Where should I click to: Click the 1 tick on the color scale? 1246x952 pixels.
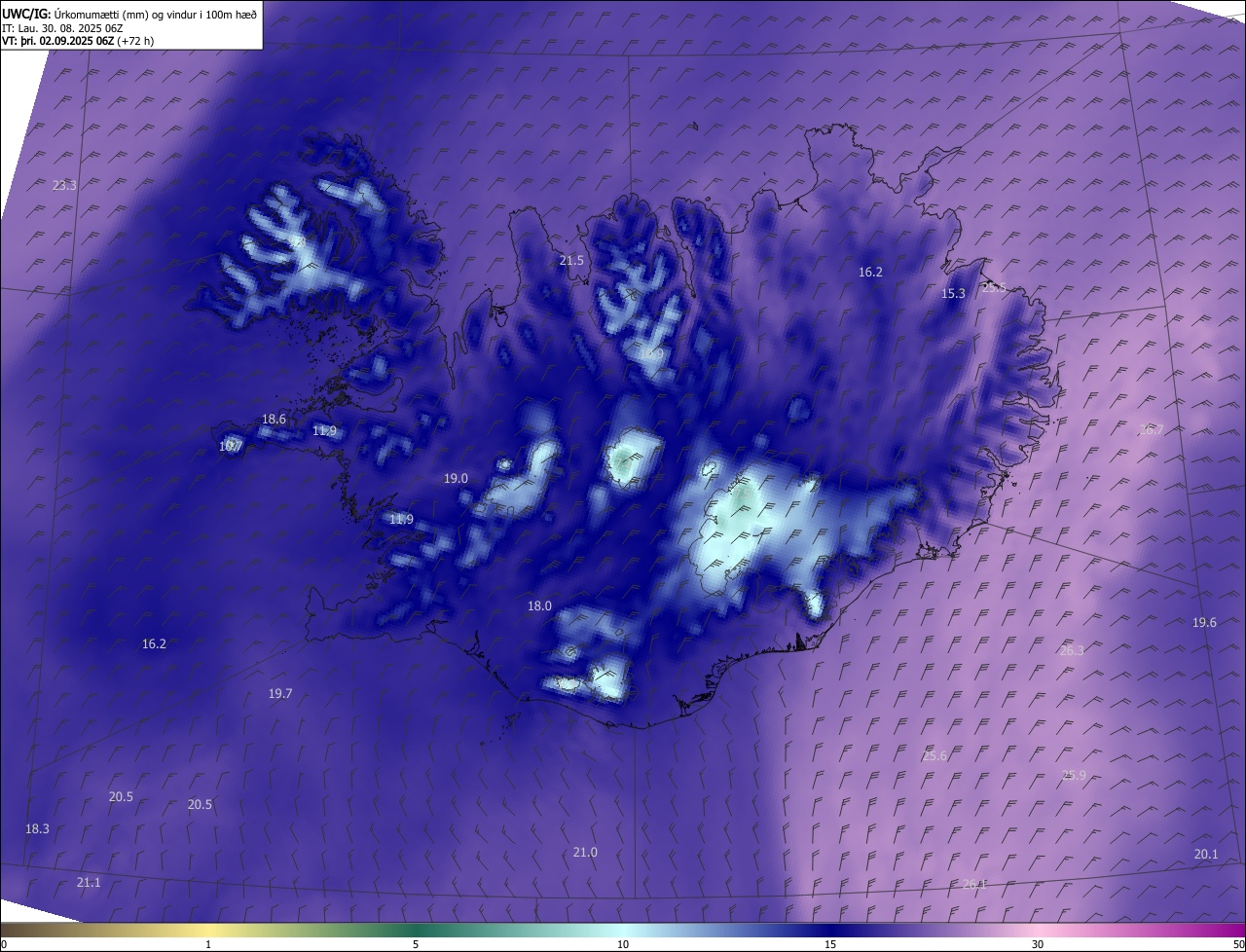coord(208,944)
